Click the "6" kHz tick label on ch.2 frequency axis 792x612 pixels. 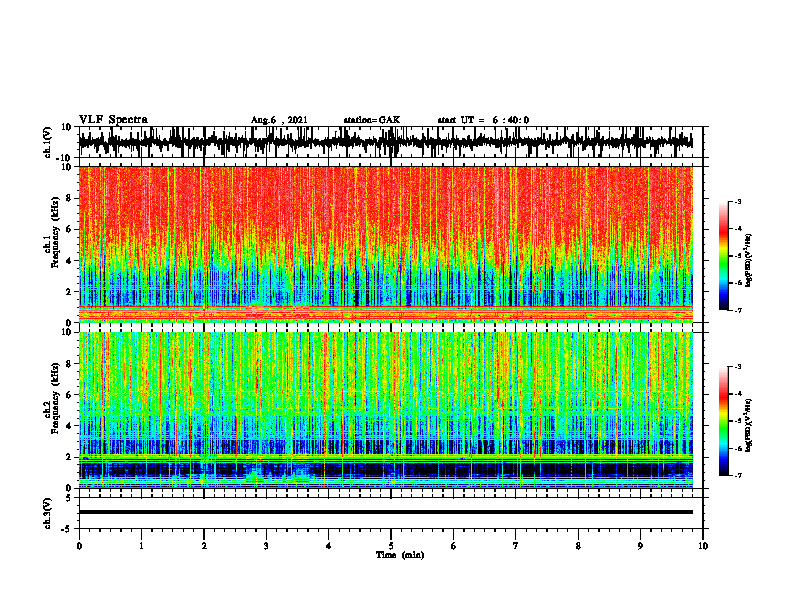70,395
